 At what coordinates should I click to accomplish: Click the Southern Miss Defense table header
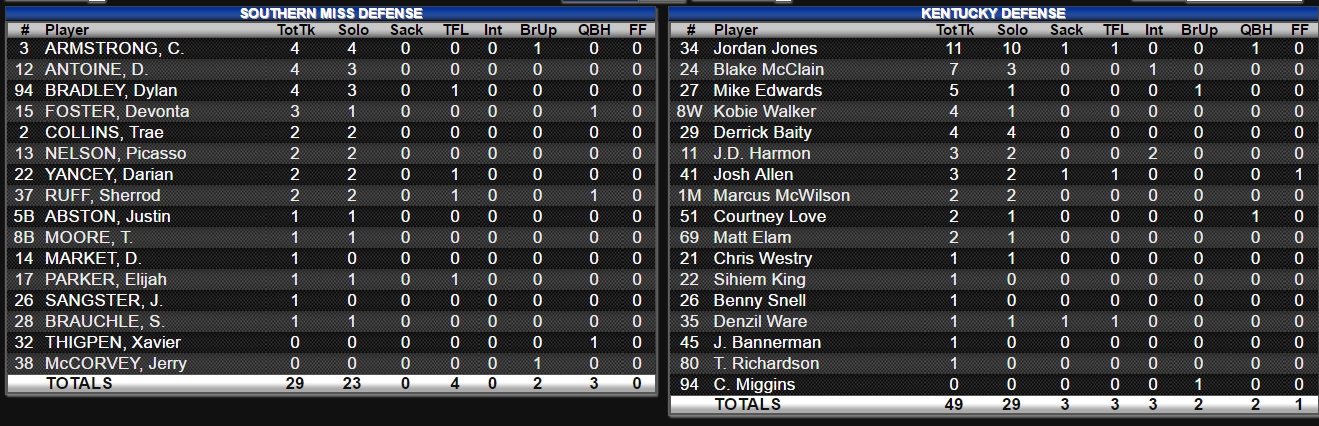331,14
